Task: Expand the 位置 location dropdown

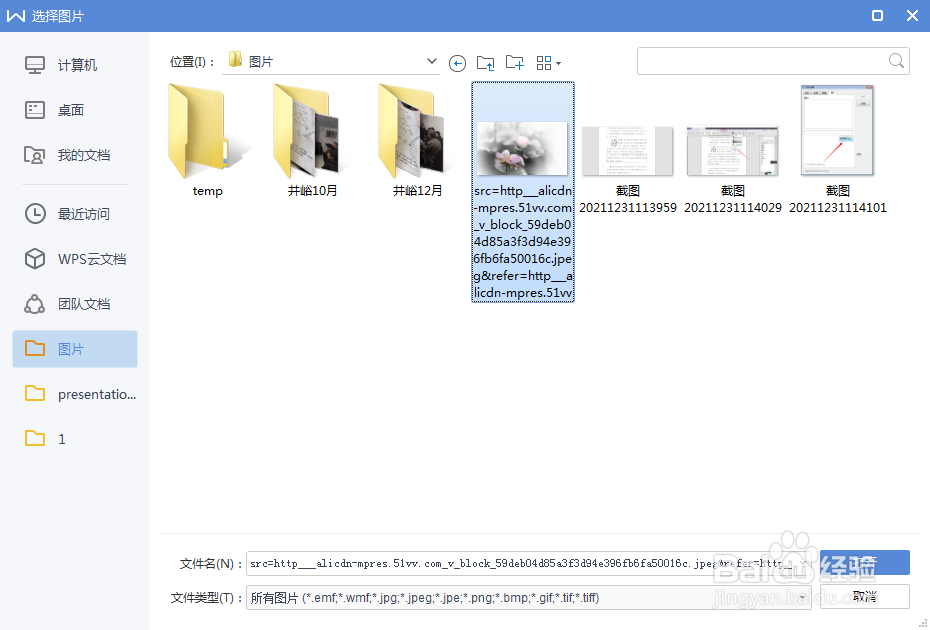Action: [x=431, y=60]
